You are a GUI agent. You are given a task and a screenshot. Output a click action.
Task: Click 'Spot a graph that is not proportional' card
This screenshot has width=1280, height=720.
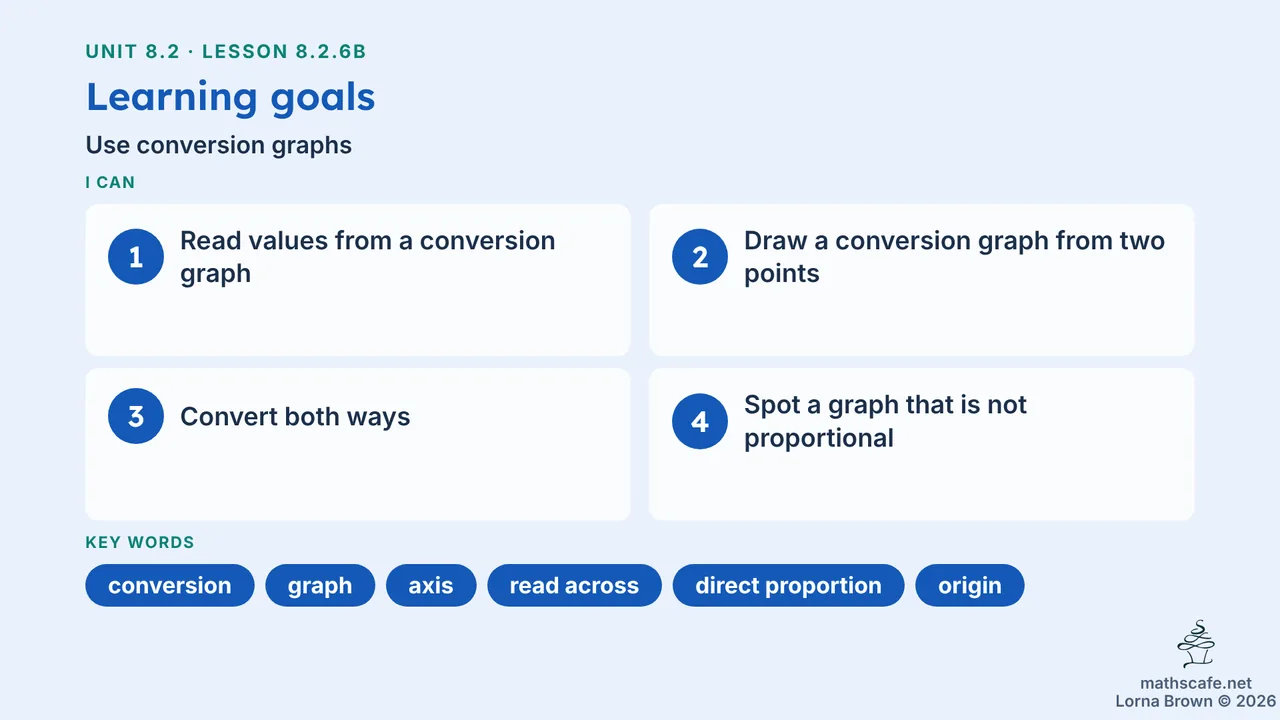922,444
